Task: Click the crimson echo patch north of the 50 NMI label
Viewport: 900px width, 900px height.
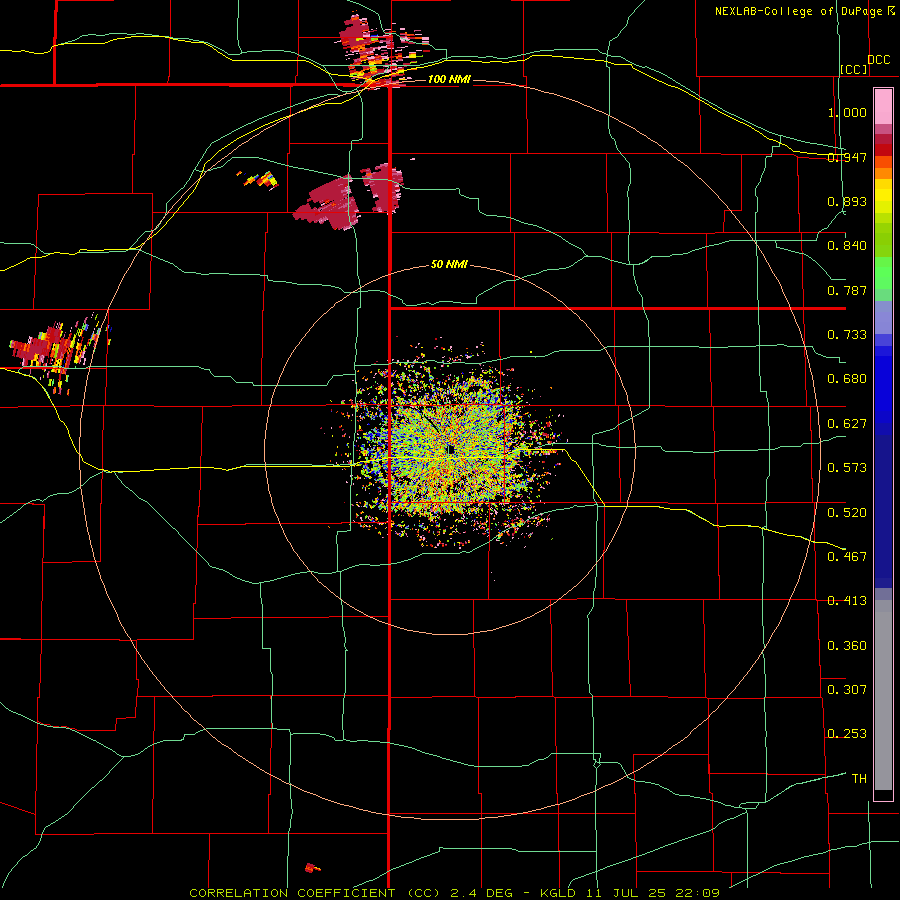Action: (348, 197)
